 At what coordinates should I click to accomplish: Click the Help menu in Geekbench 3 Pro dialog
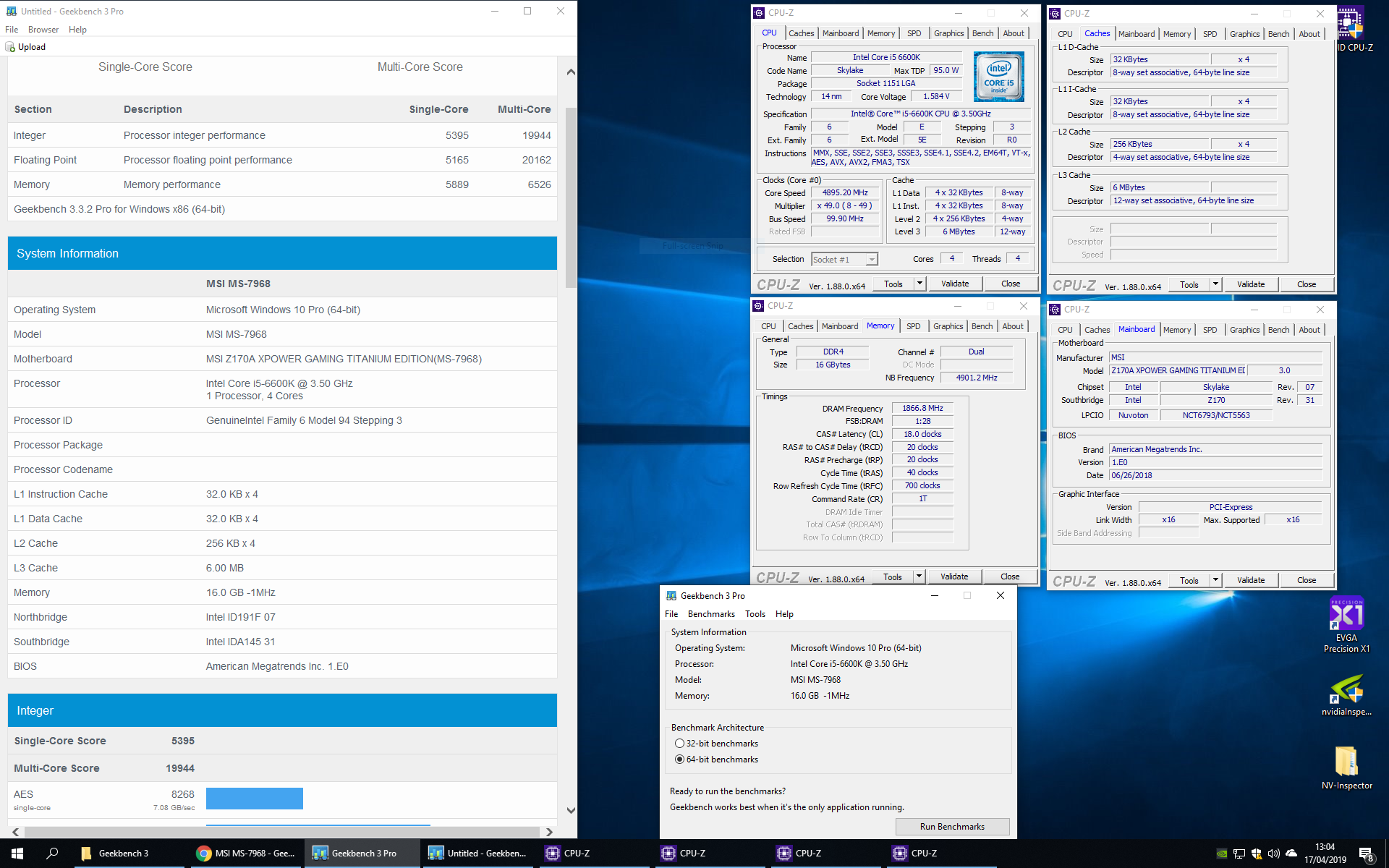[x=784, y=614]
